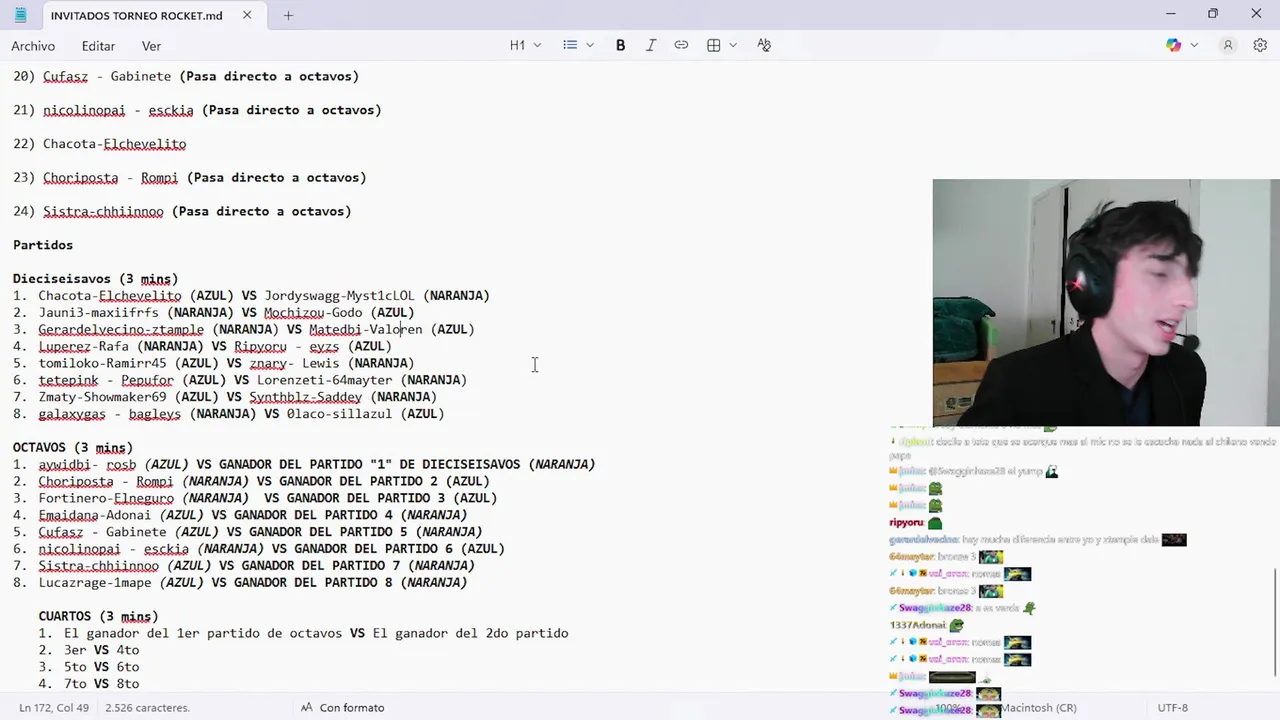
Task: Click 'Zmaty-Showmaker69' in match 7
Action: click(103, 397)
